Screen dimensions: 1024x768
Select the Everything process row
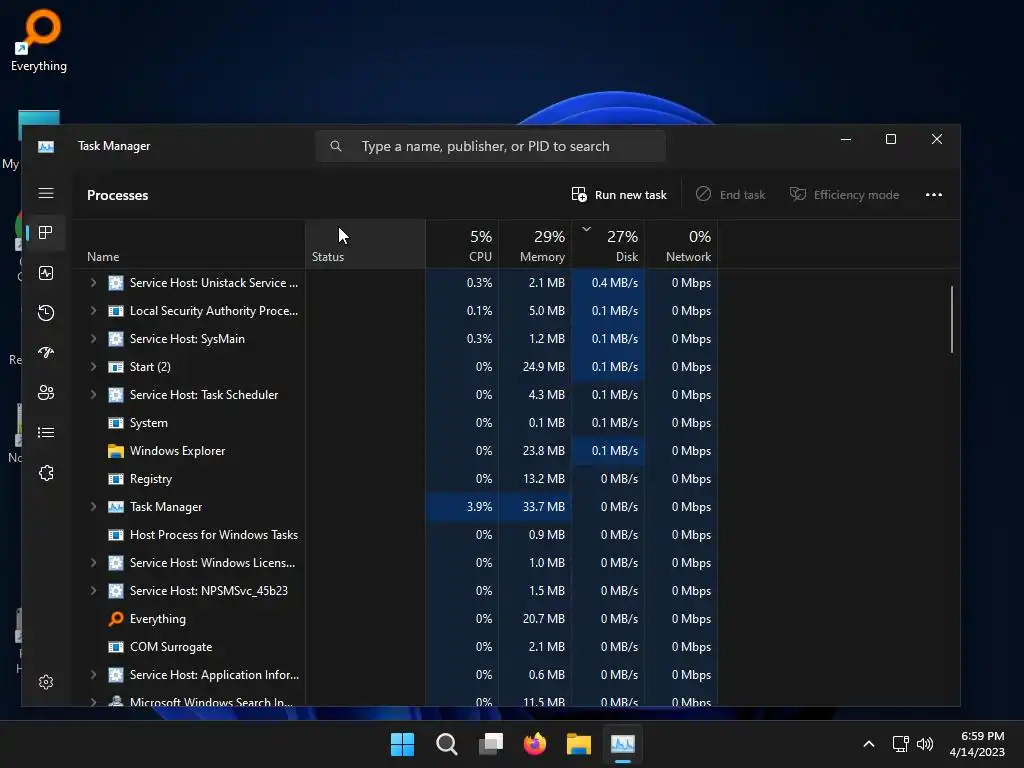pos(394,619)
